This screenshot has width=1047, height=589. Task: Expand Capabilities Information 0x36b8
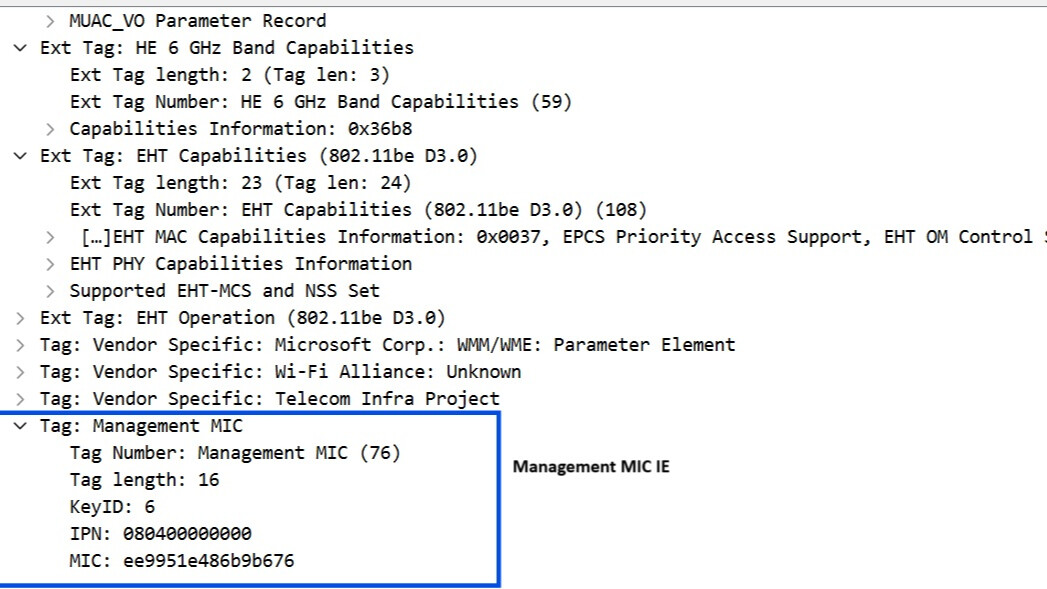point(50,129)
